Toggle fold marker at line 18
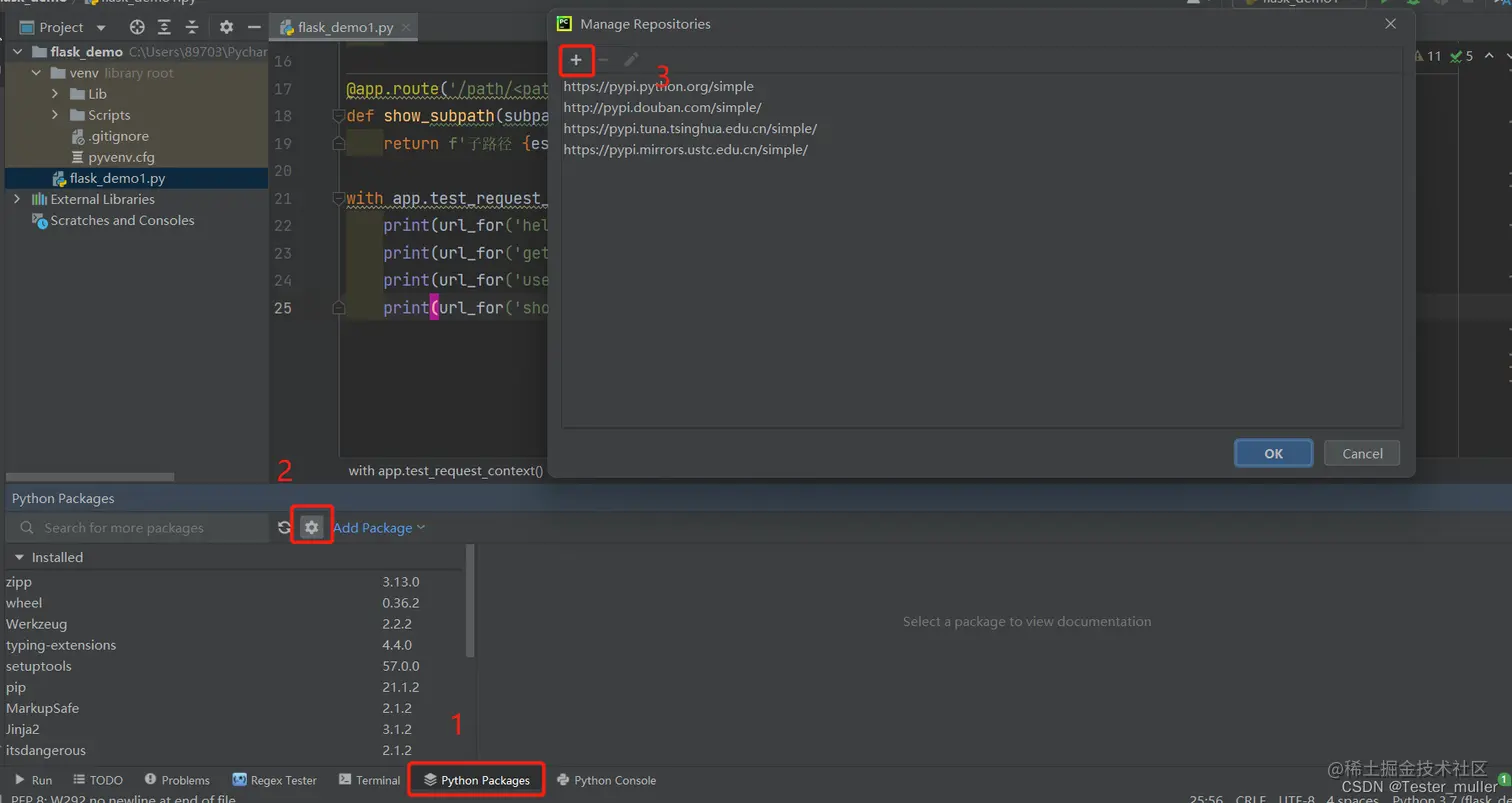 (x=339, y=116)
